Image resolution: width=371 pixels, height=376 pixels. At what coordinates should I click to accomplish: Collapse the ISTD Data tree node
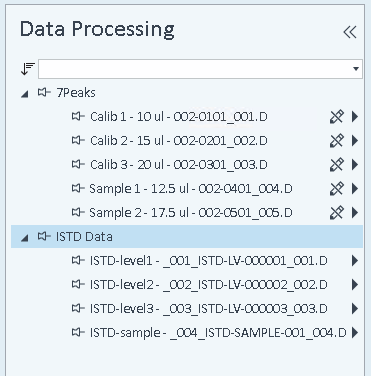[25, 238]
